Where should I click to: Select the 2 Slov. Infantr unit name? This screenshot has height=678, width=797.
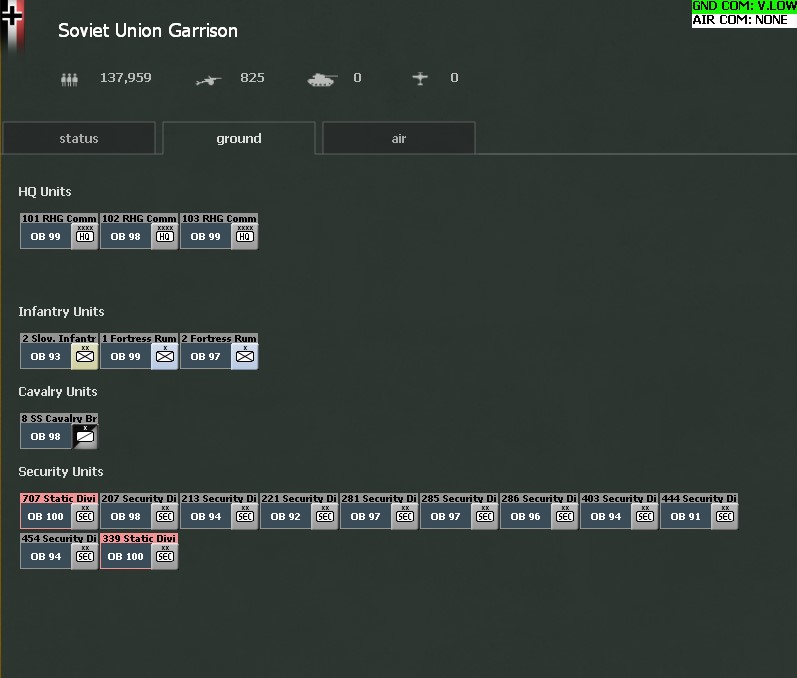(59, 338)
